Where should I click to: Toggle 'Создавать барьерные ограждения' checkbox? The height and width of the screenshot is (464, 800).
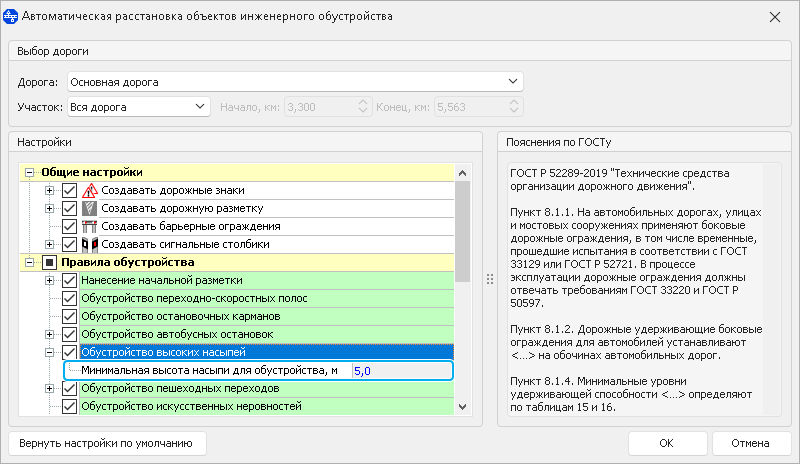point(69,226)
